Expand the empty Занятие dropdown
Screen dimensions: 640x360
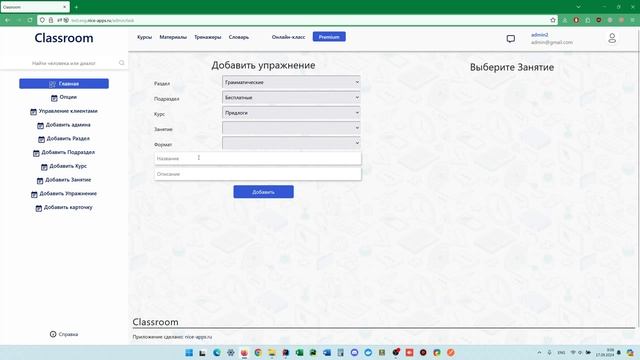(291, 128)
